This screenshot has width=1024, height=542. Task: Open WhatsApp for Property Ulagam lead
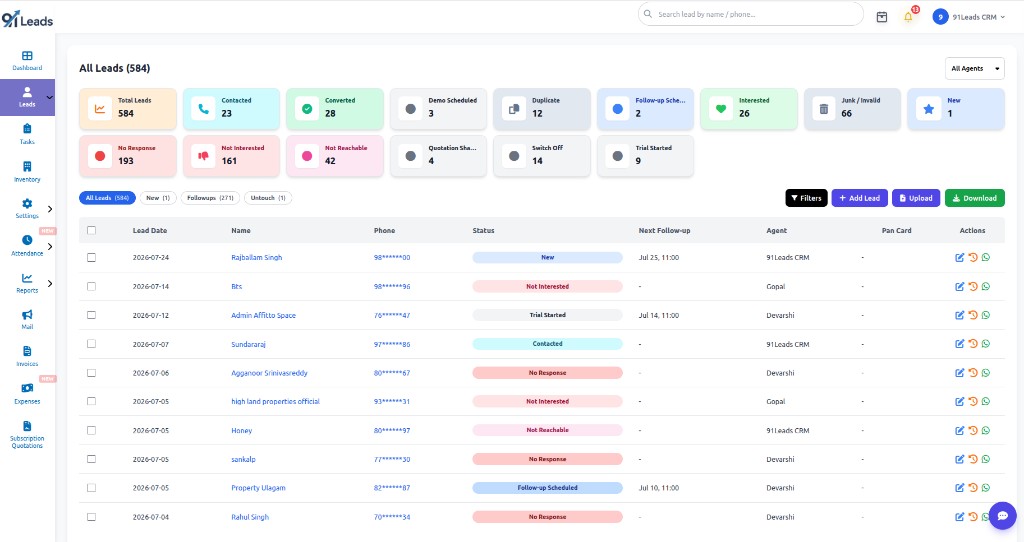click(x=985, y=488)
